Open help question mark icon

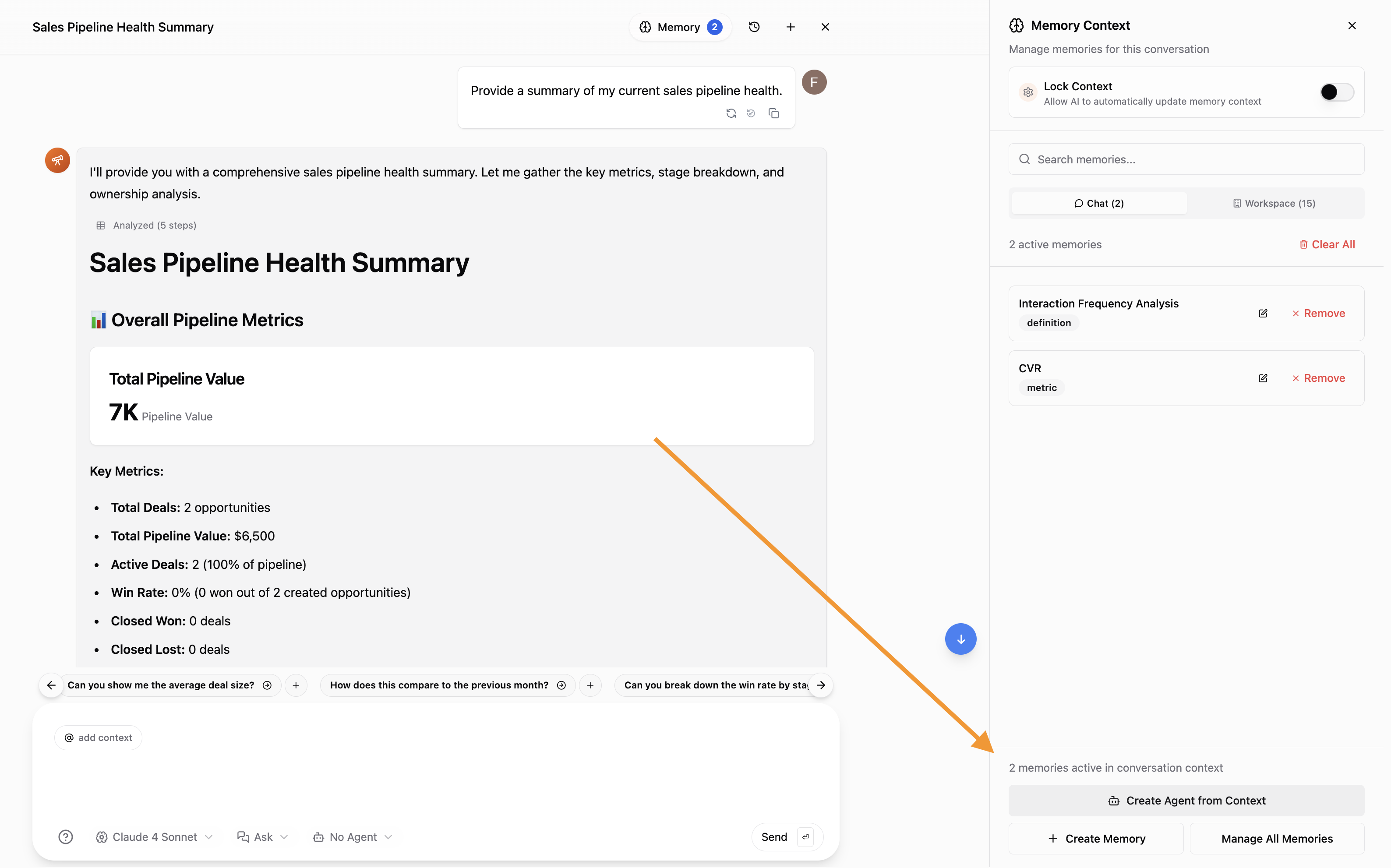pos(66,837)
